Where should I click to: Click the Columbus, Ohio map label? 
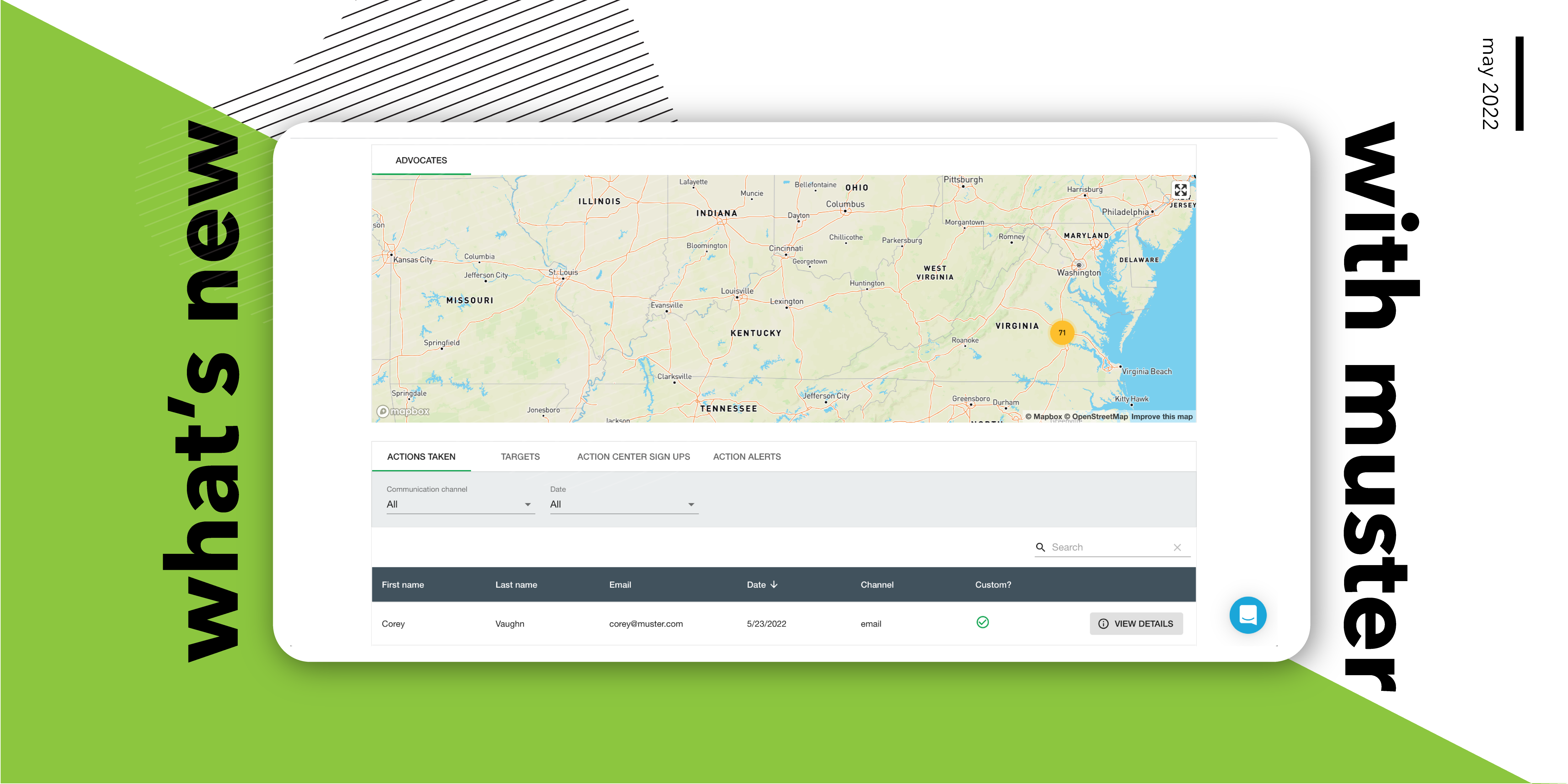[845, 204]
